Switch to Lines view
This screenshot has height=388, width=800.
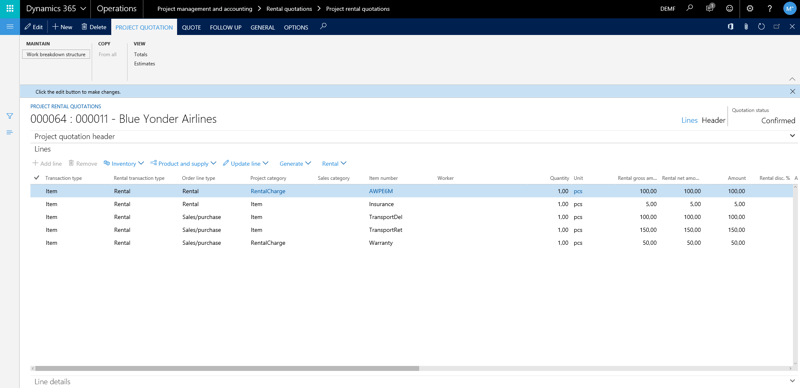tap(689, 120)
